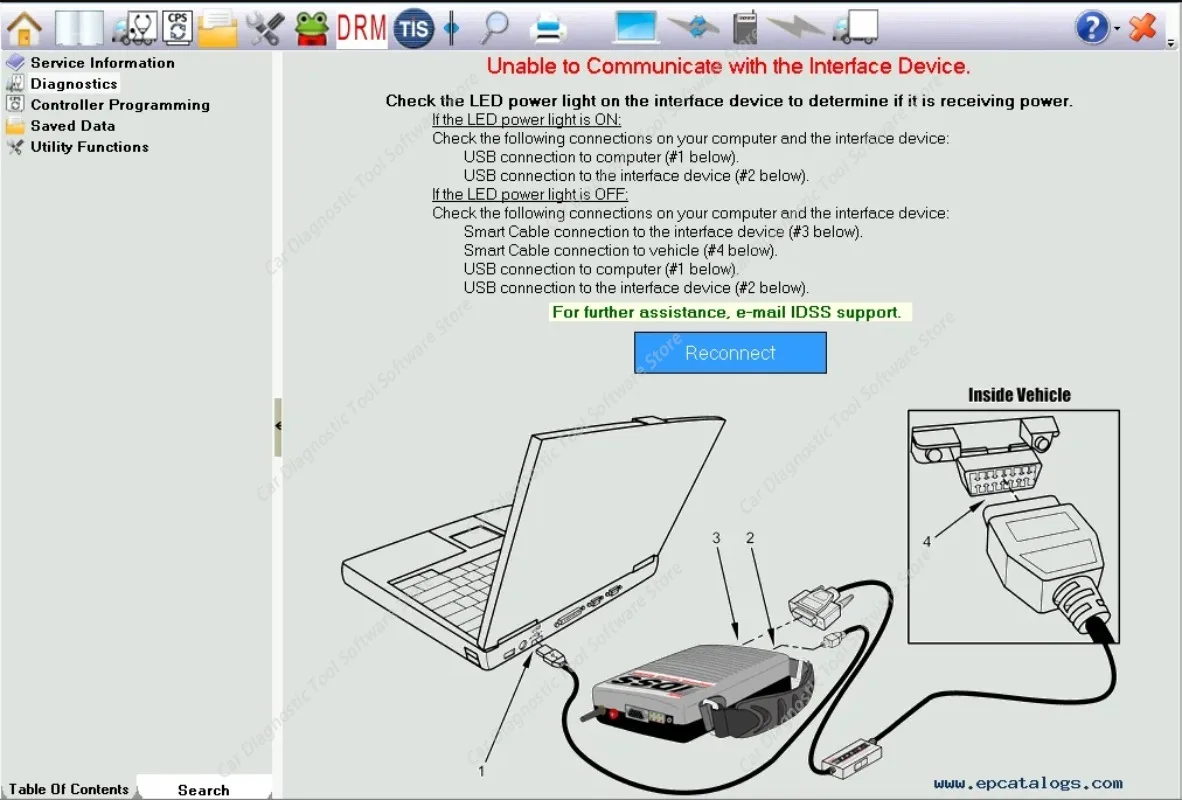The image size is (1182, 800).
Task: Close the application with the red X
Action: pyautogui.click(x=1143, y=28)
